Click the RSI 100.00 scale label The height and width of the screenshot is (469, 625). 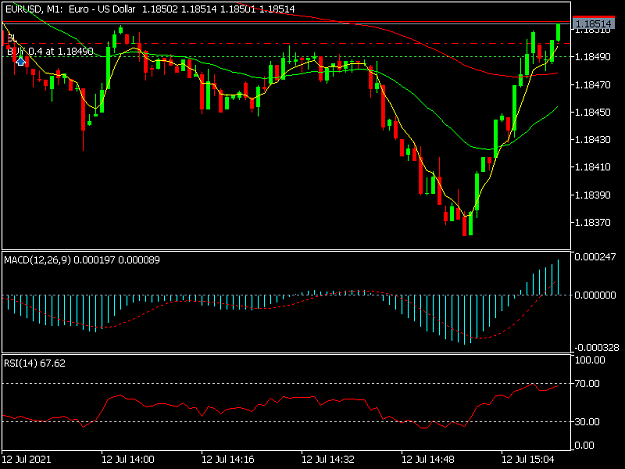tap(590, 360)
